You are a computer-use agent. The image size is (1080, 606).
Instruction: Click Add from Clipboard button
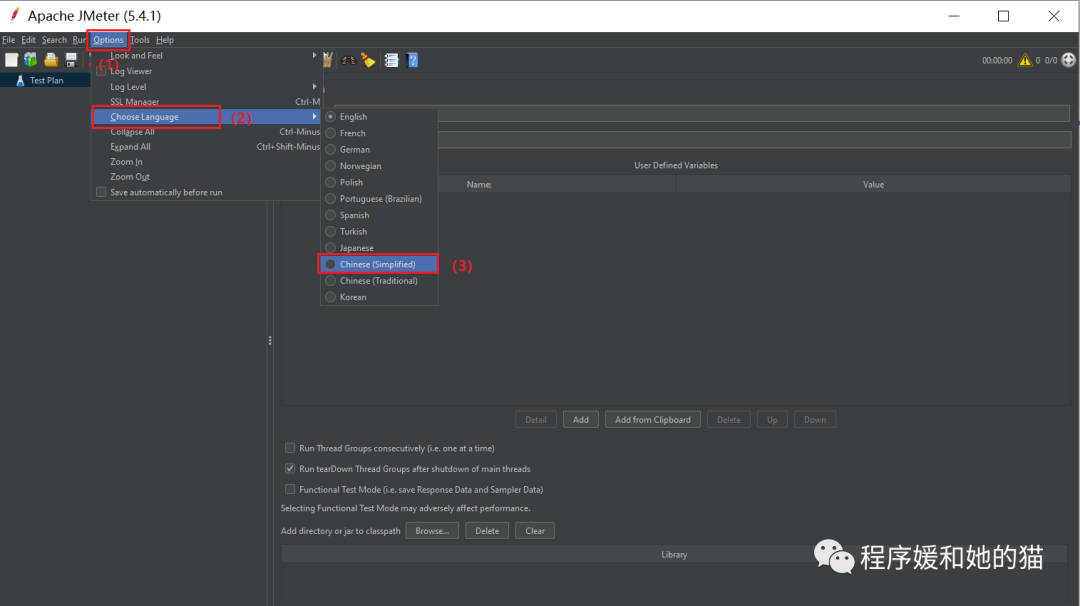pos(652,419)
